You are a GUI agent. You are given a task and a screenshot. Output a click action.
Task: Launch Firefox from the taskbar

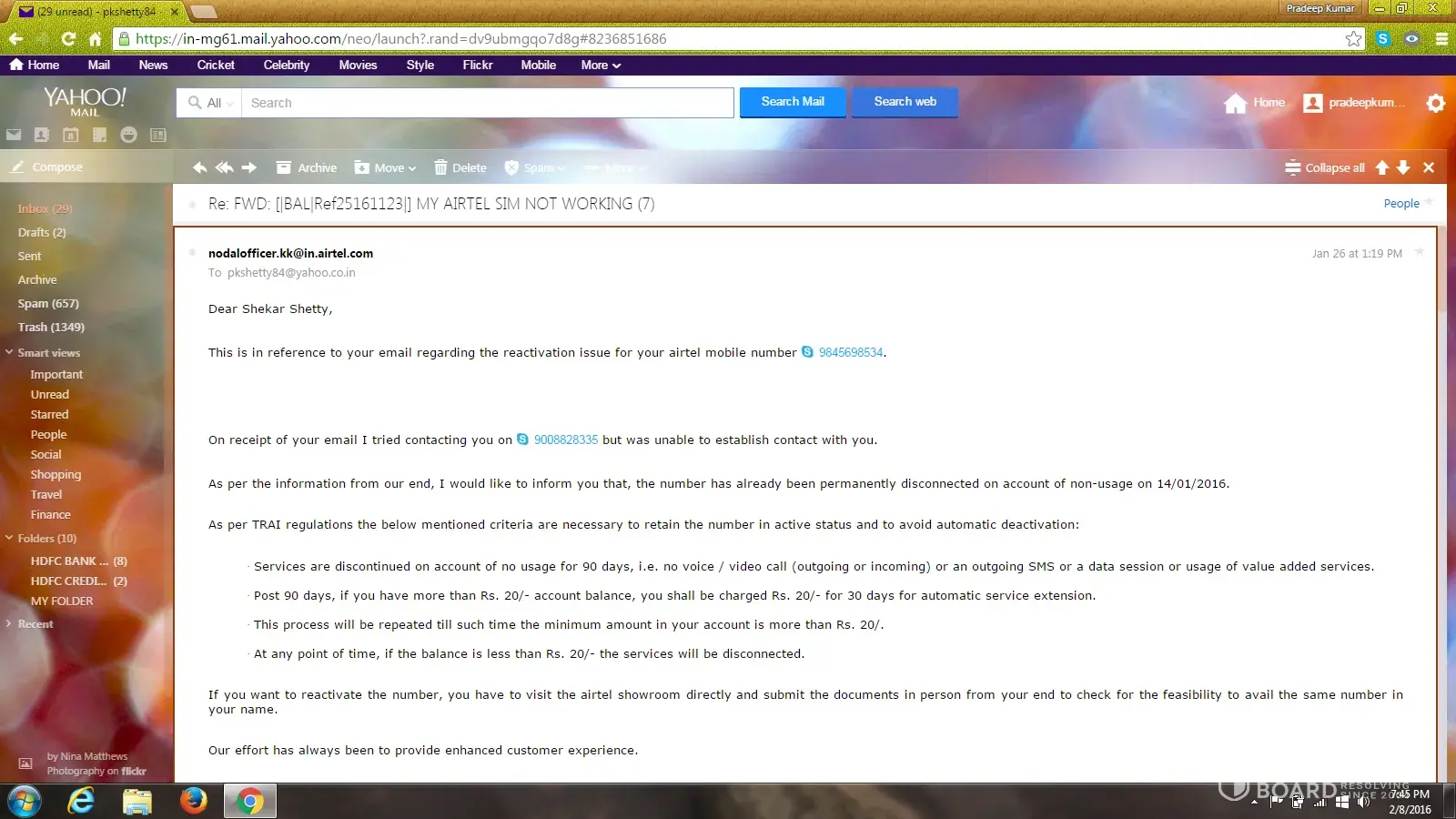click(x=193, y=802)
